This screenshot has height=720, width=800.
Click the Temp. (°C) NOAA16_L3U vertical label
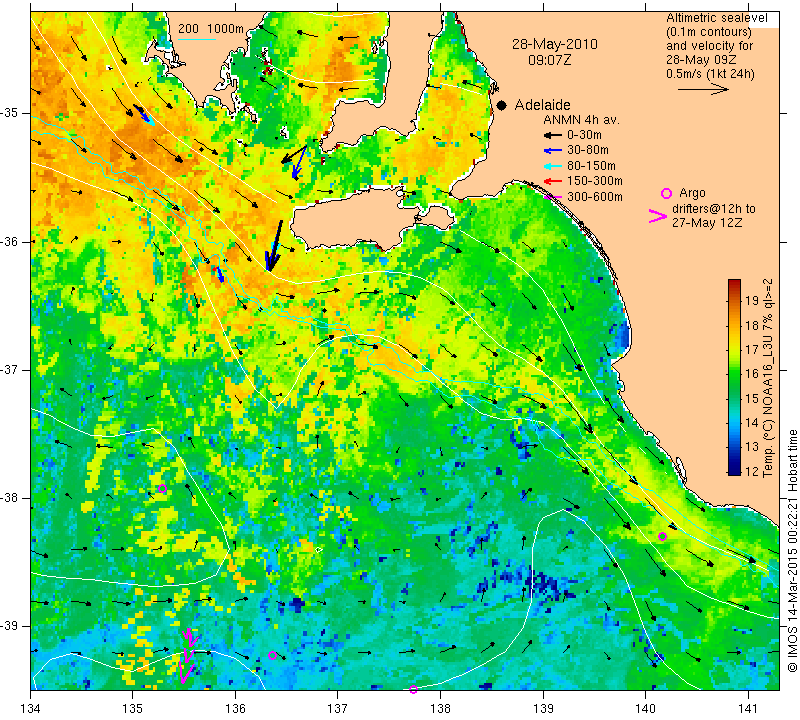[767, 378]
